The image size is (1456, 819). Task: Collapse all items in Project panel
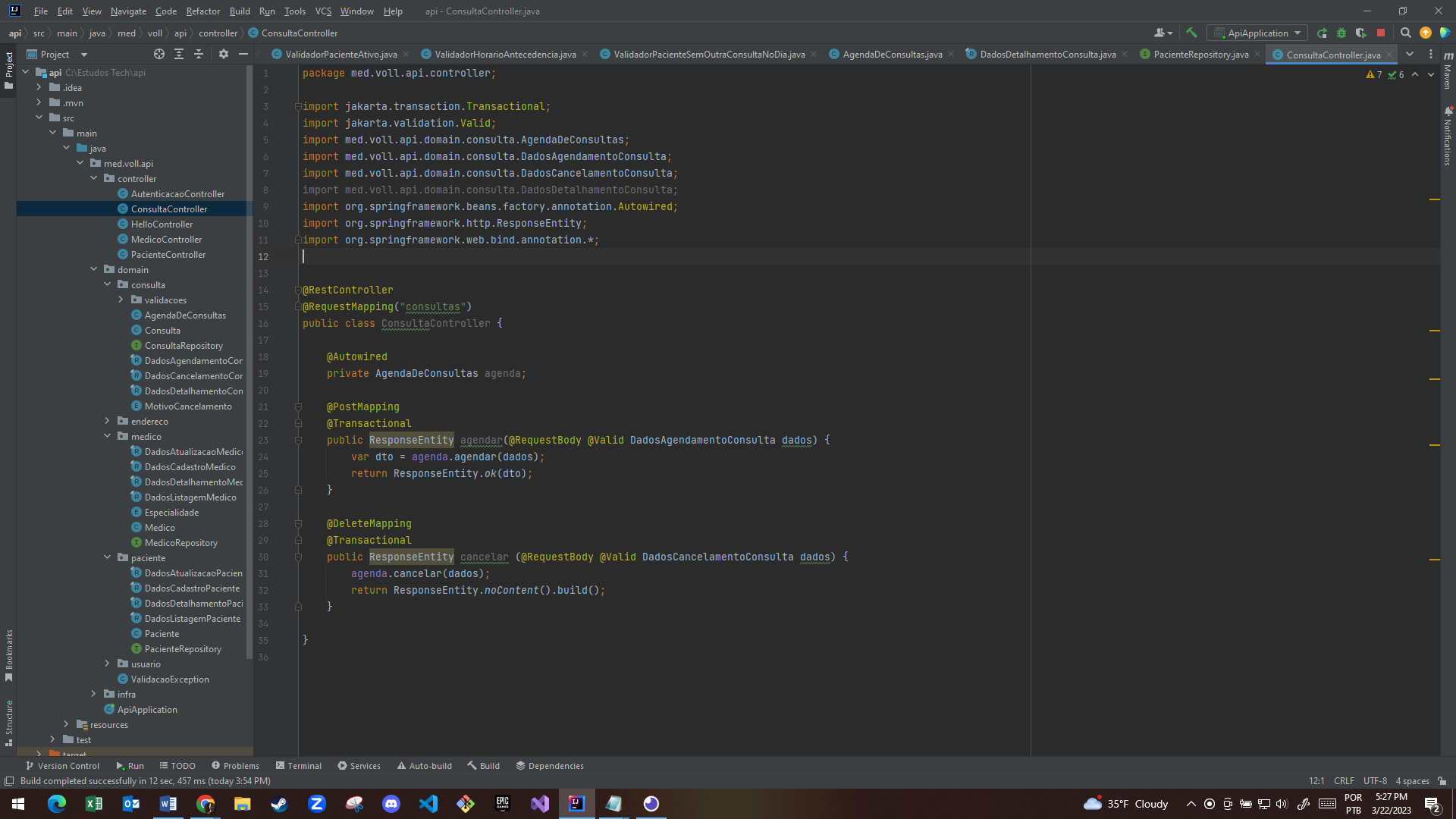(x=199, y=54)
